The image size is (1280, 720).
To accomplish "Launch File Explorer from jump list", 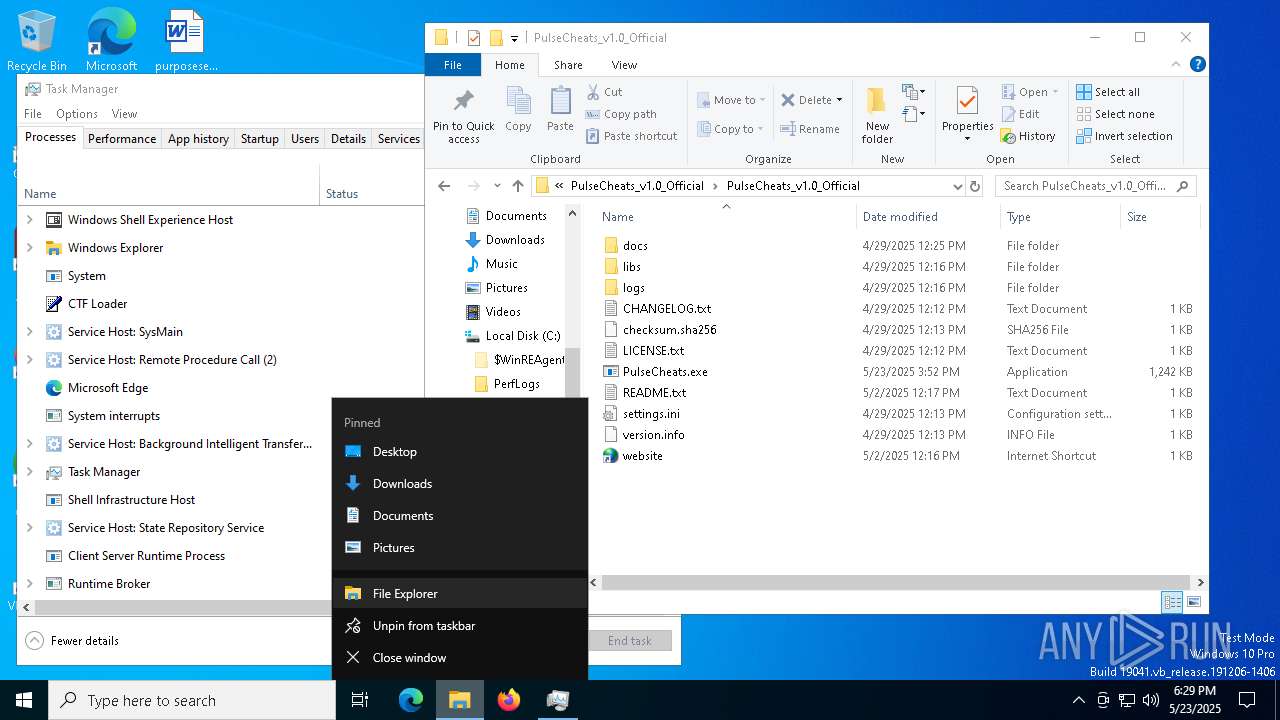I will (460, 594).
